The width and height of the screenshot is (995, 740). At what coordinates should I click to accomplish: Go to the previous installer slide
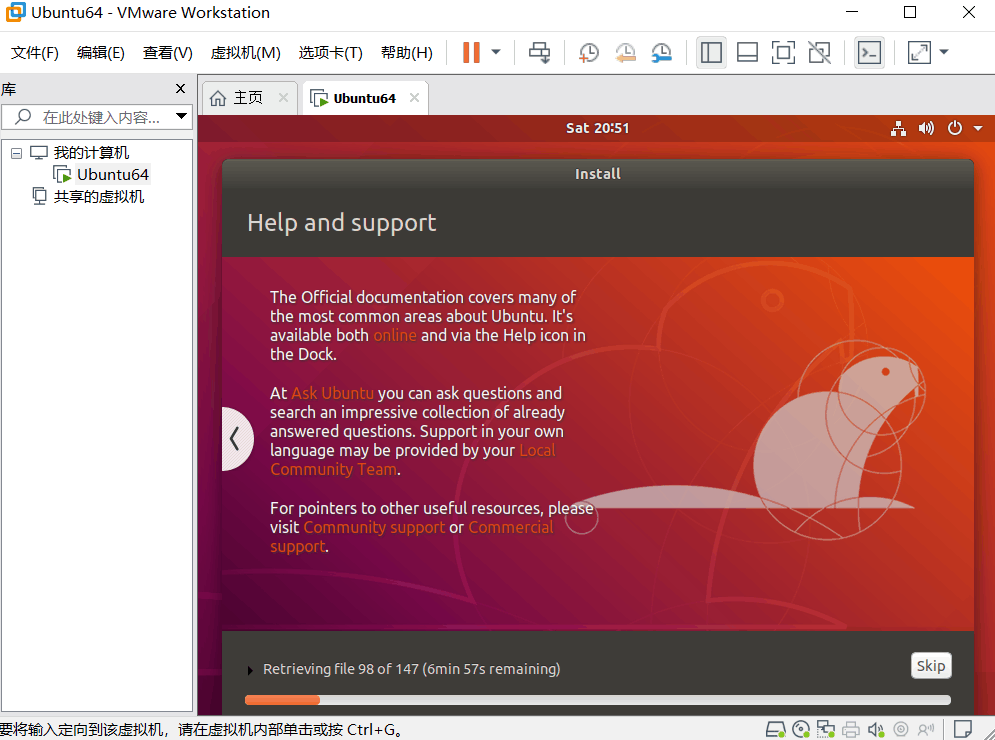[x=237, y=439]
